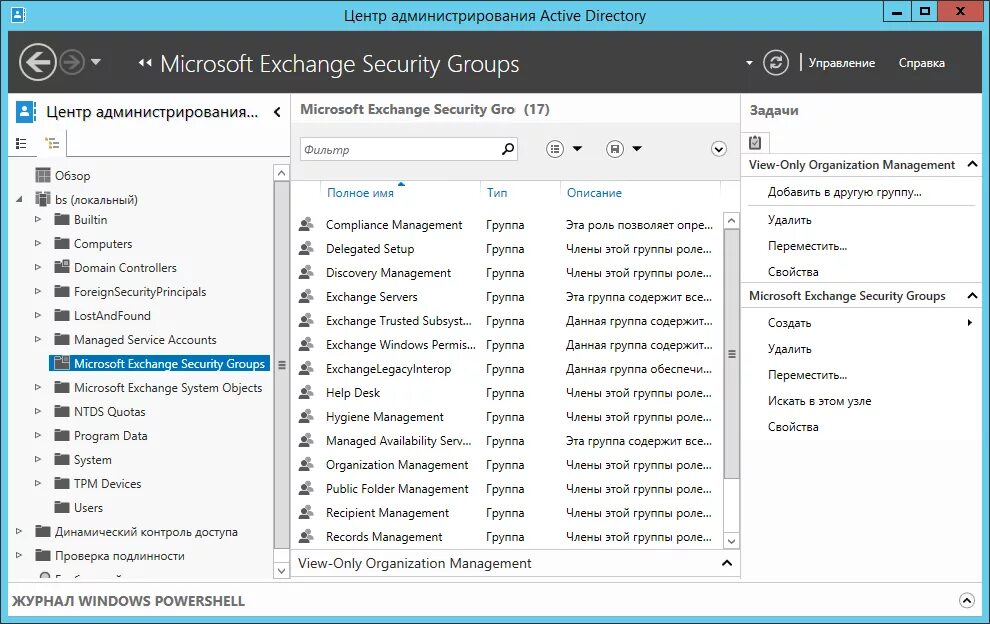Select Managed Availability Servers group icon
The width and height of the screenshot is (990, 624).
click(x=306, y=440)
